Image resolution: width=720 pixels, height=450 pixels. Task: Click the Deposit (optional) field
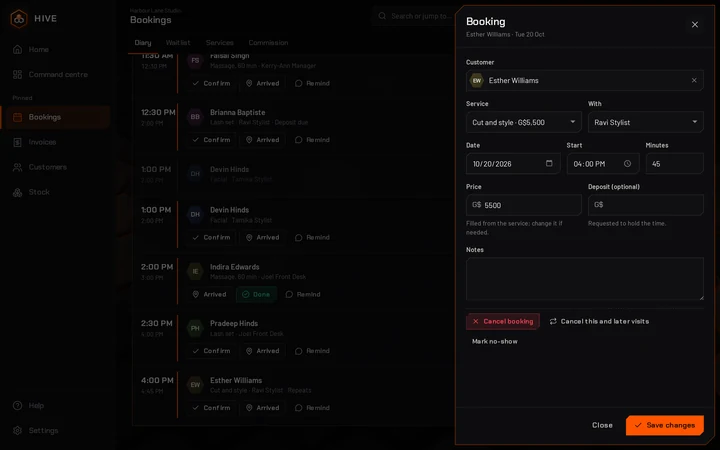tap(646, 205)
